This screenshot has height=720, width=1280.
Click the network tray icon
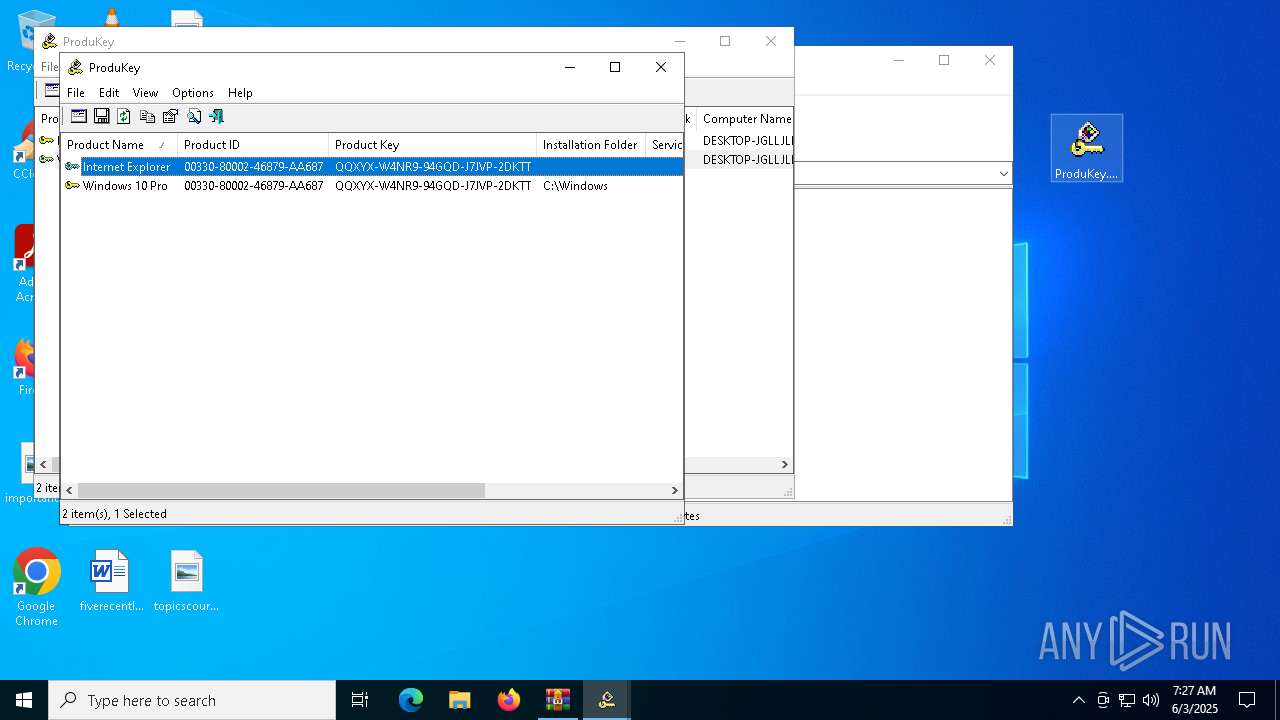pyautogui.click(x=1127, y=700)
